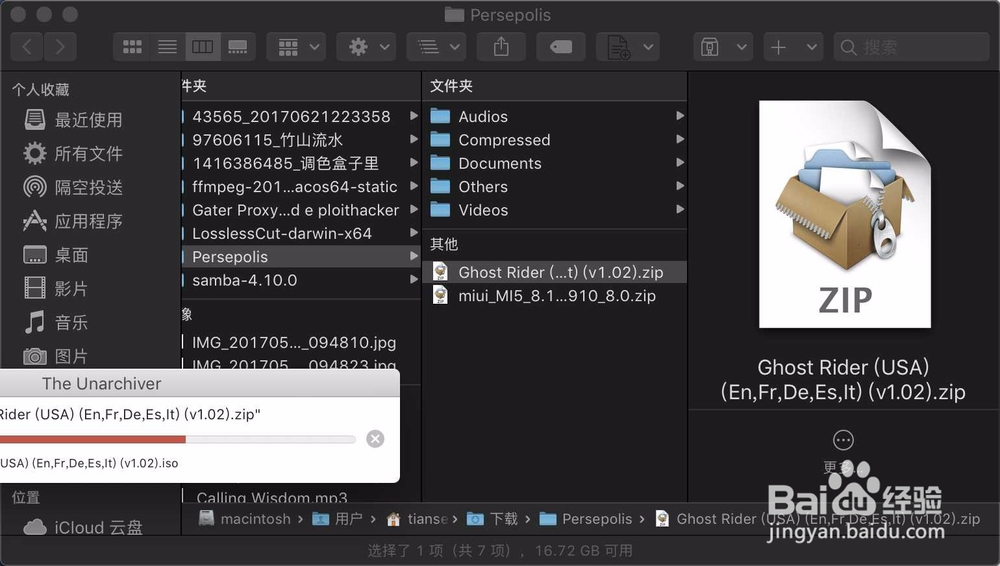Open the gear action menu

pyautogui.click(x=367, y=47)
